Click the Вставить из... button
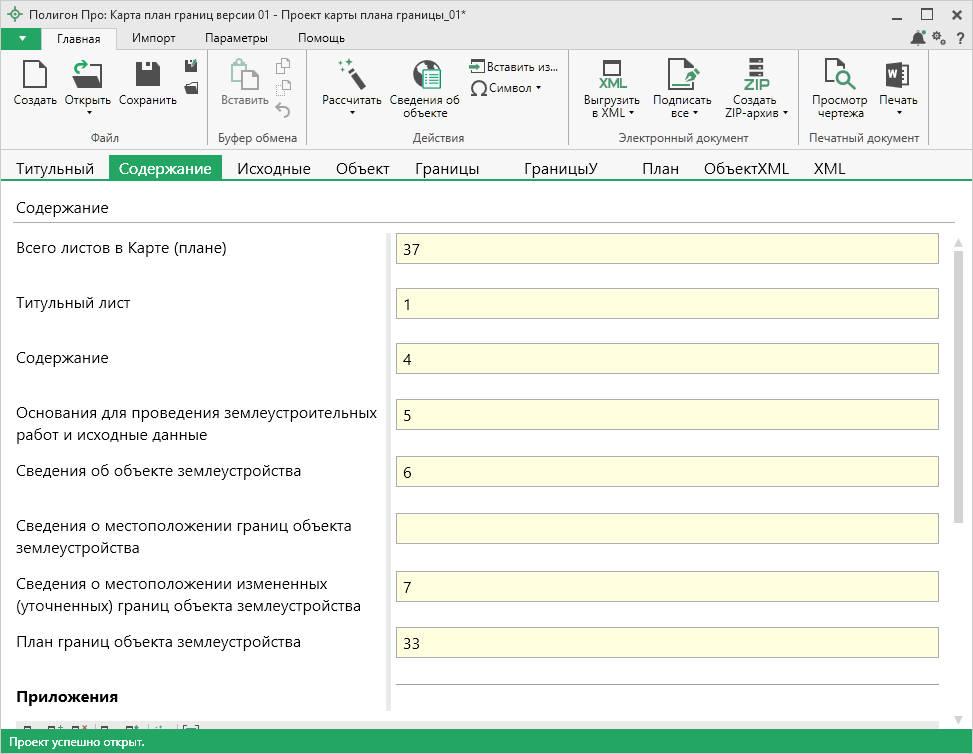 tap(513, 66)
